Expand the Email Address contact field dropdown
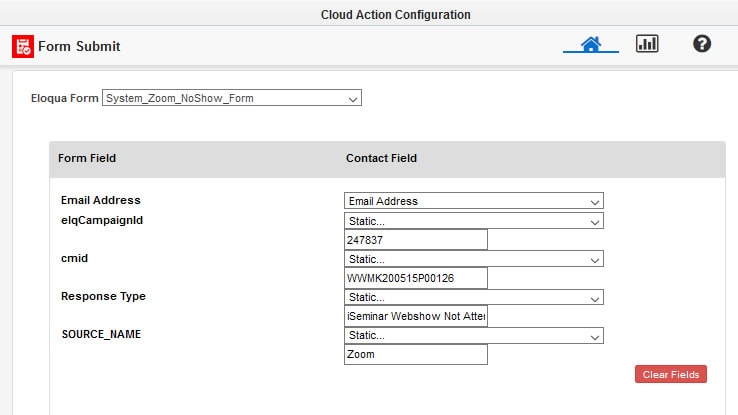 click(473, 201)
